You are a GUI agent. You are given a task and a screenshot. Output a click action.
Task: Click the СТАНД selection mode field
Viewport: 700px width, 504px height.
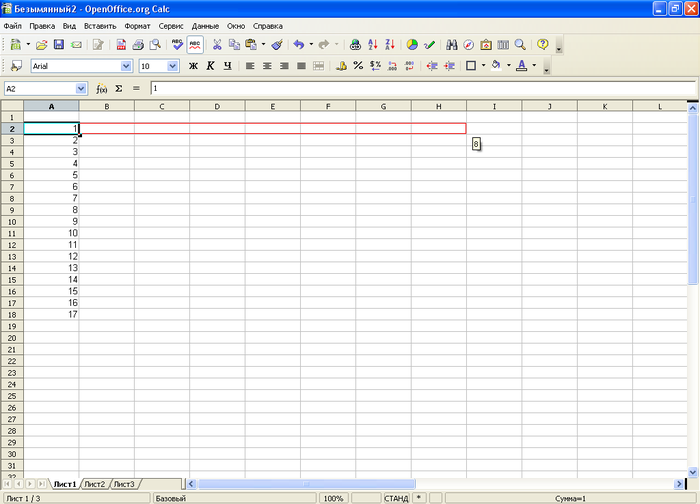point(396,498)
